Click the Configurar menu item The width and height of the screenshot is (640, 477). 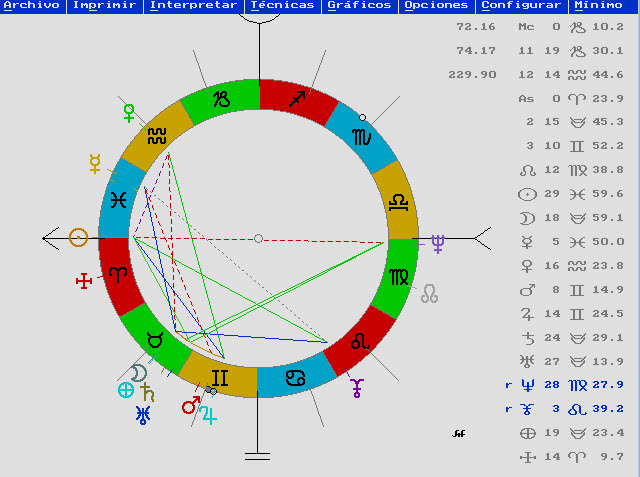[x=521, y=6]
